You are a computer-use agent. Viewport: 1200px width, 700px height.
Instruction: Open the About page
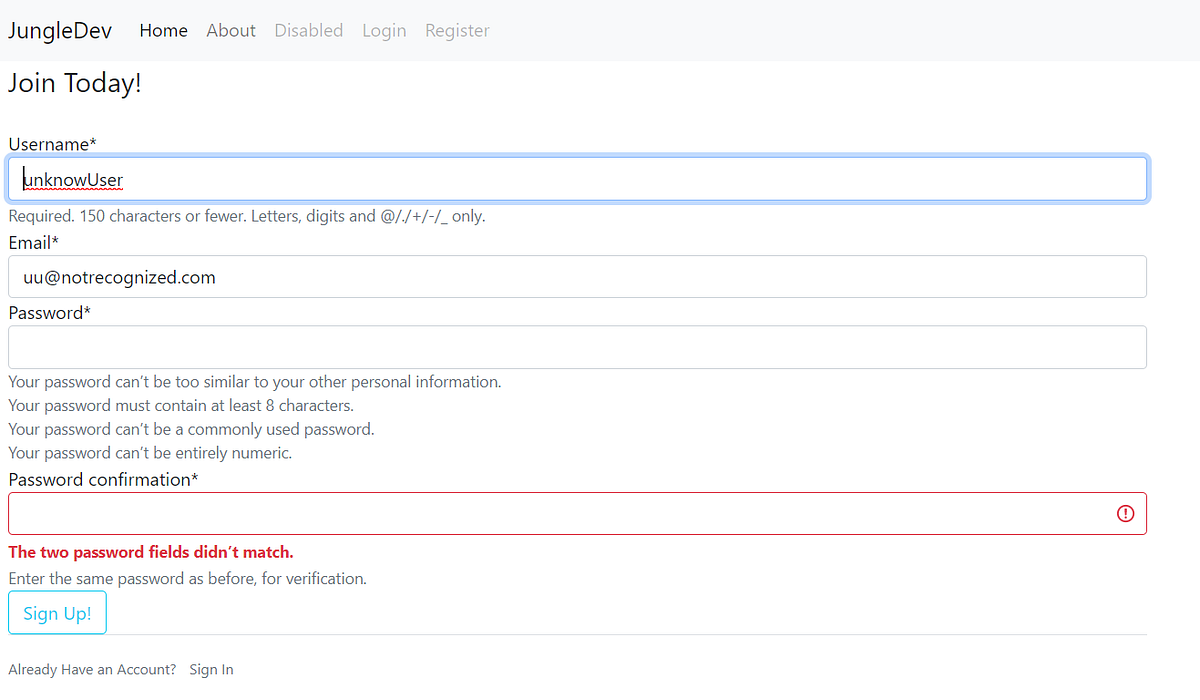231,30
